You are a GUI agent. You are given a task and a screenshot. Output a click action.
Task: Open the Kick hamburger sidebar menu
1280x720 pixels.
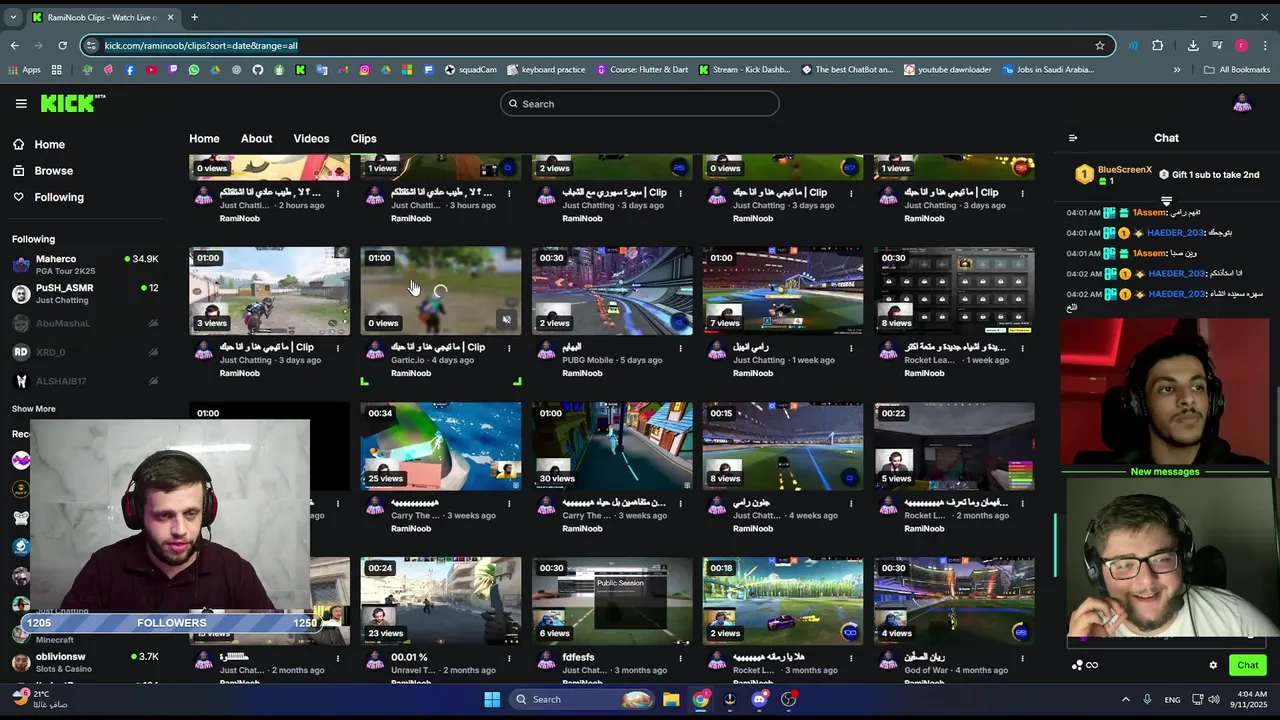pos(21,103)
